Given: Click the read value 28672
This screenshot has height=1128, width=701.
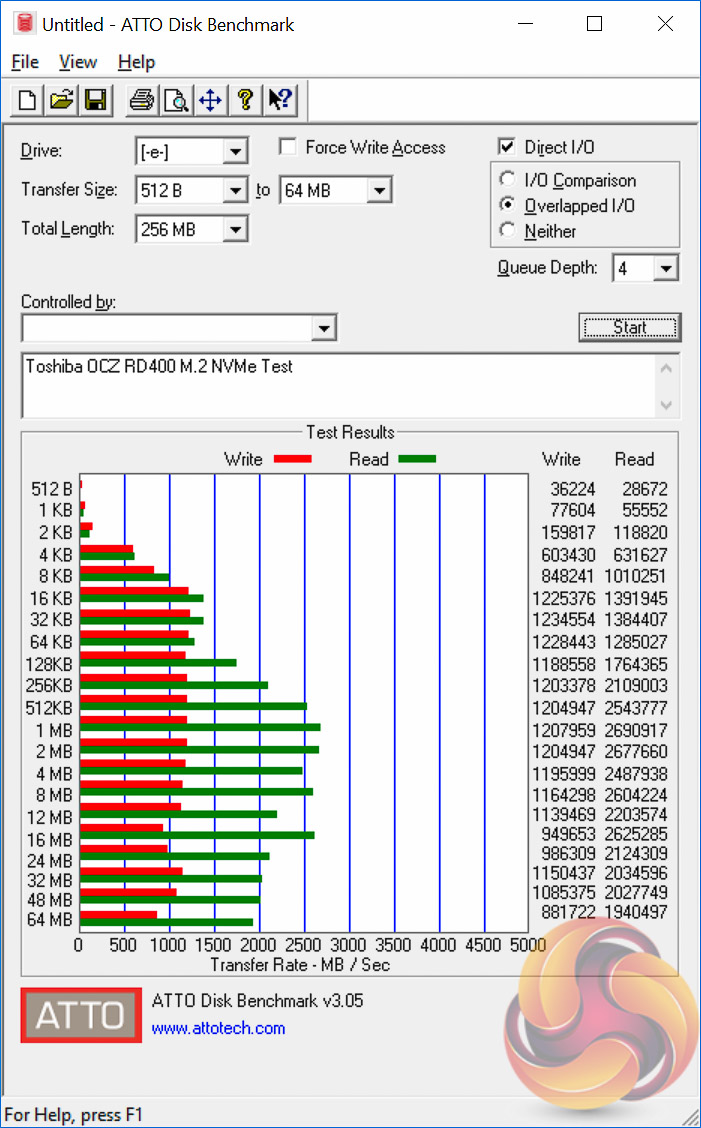Looking at the screenshot, I should (x=645, y=489).
